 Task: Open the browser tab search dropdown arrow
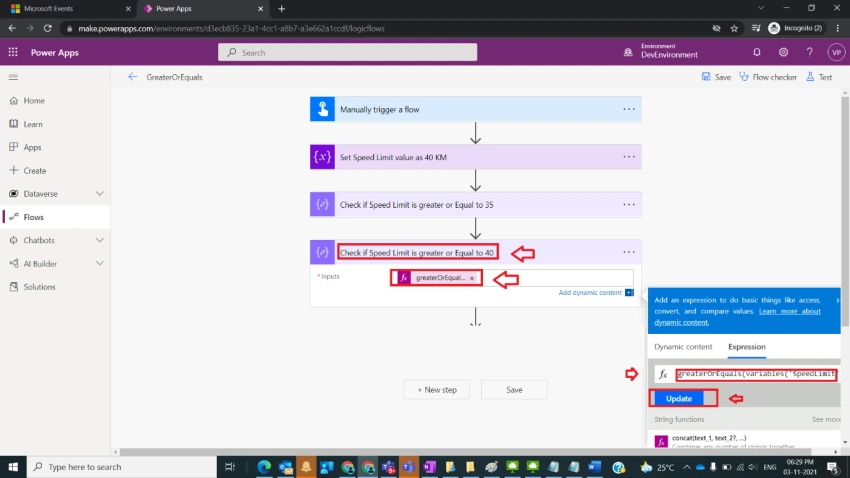coord(761,8)
